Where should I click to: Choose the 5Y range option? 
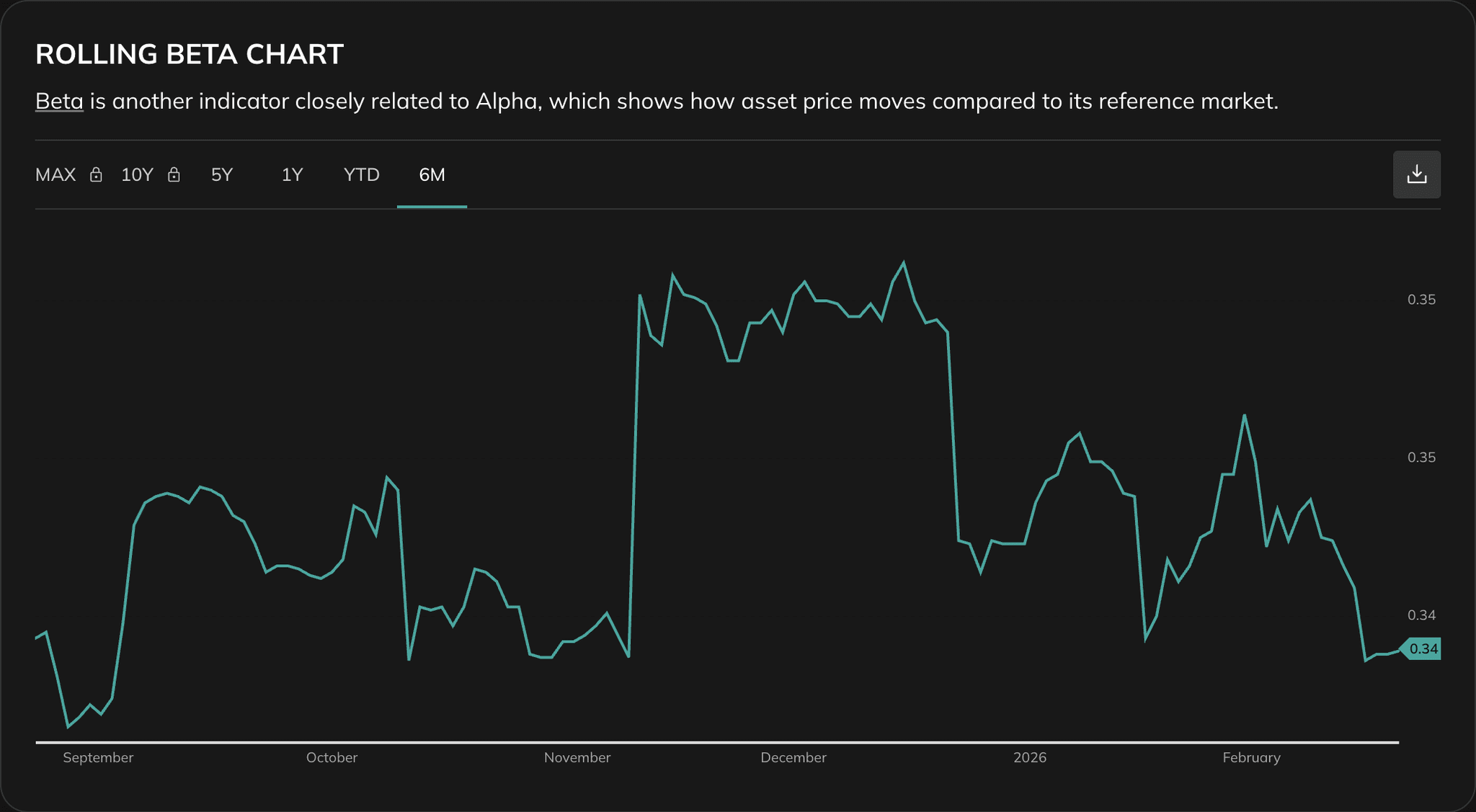coord(222,174)
